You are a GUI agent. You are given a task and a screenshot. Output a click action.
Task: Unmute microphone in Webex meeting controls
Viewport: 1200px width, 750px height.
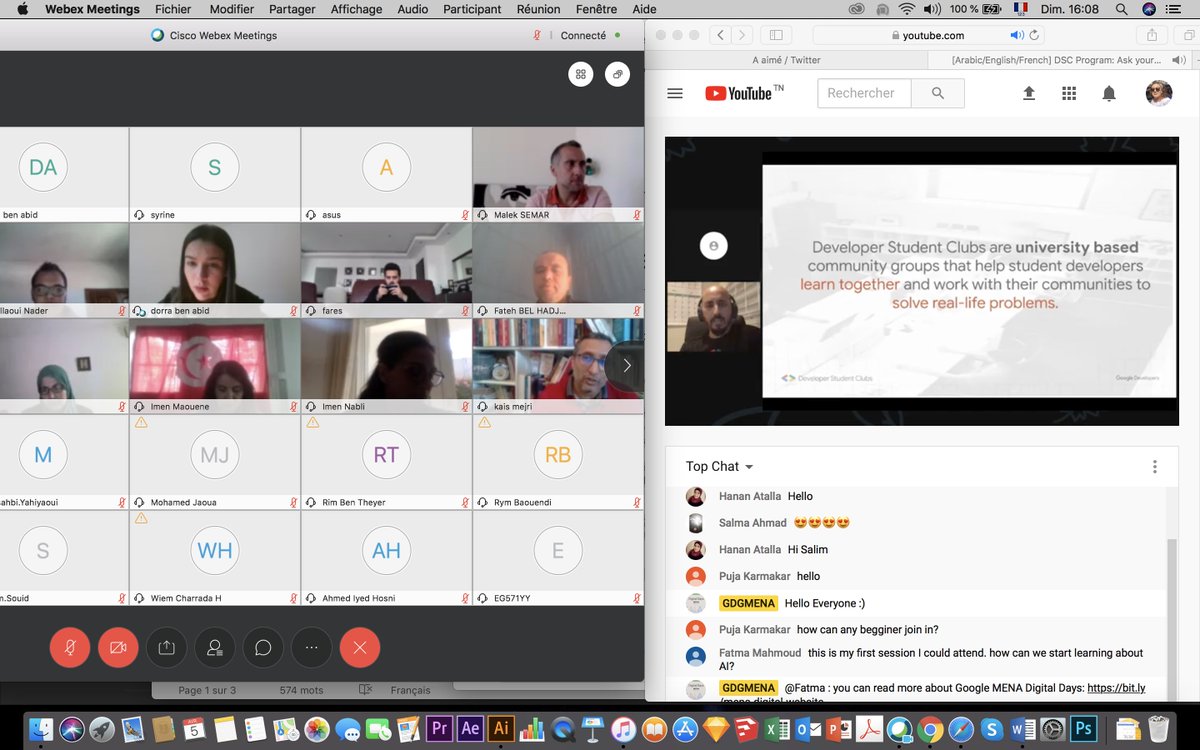click(70, 648)
